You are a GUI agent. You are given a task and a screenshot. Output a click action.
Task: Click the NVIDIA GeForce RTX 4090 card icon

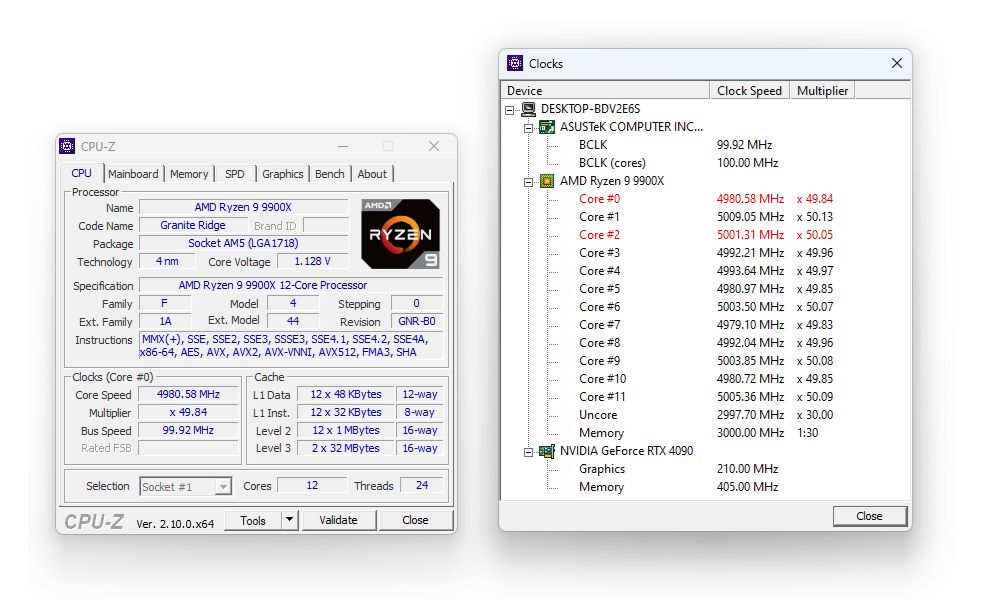click(547, 451)
